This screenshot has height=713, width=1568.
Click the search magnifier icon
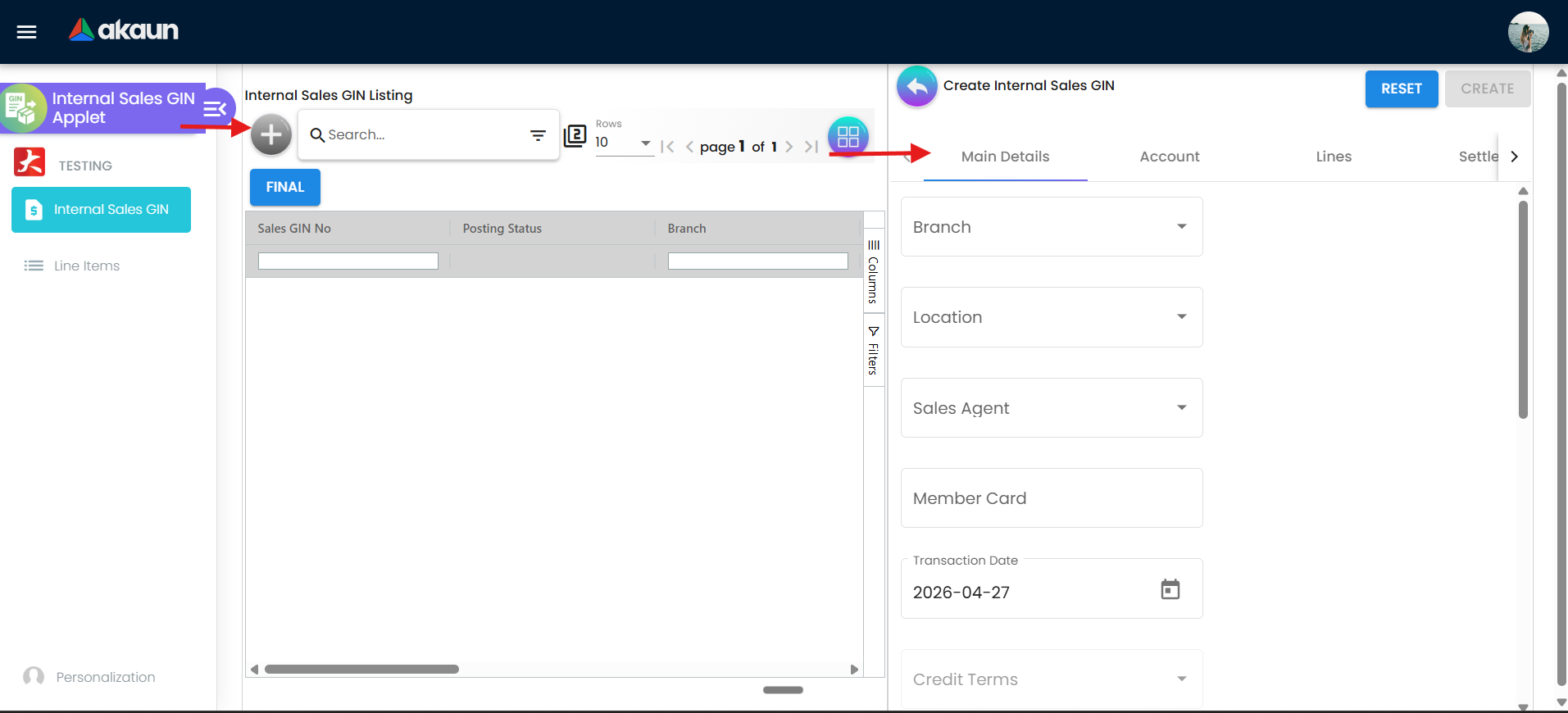click(x=317, y=135)
